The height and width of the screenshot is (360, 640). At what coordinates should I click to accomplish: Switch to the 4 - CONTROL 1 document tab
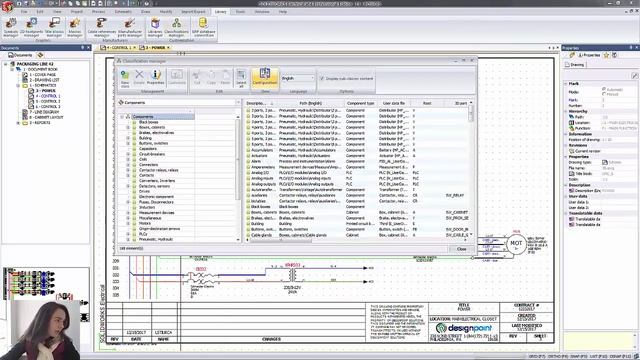[x=117, y=48]
